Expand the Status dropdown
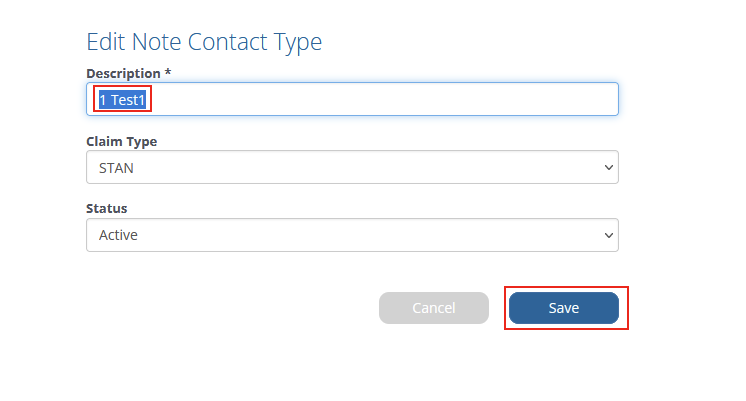Viewport: 746px width, 401px height. pos(352,235)
